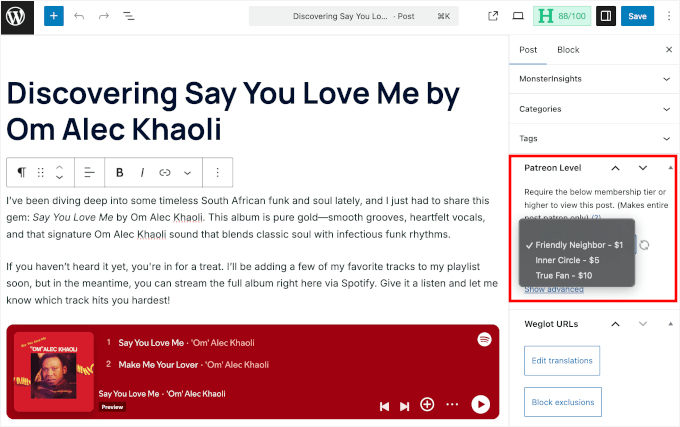Click the post title heading
This screenshot has width=680, height=427.
(x=233, y=111)
